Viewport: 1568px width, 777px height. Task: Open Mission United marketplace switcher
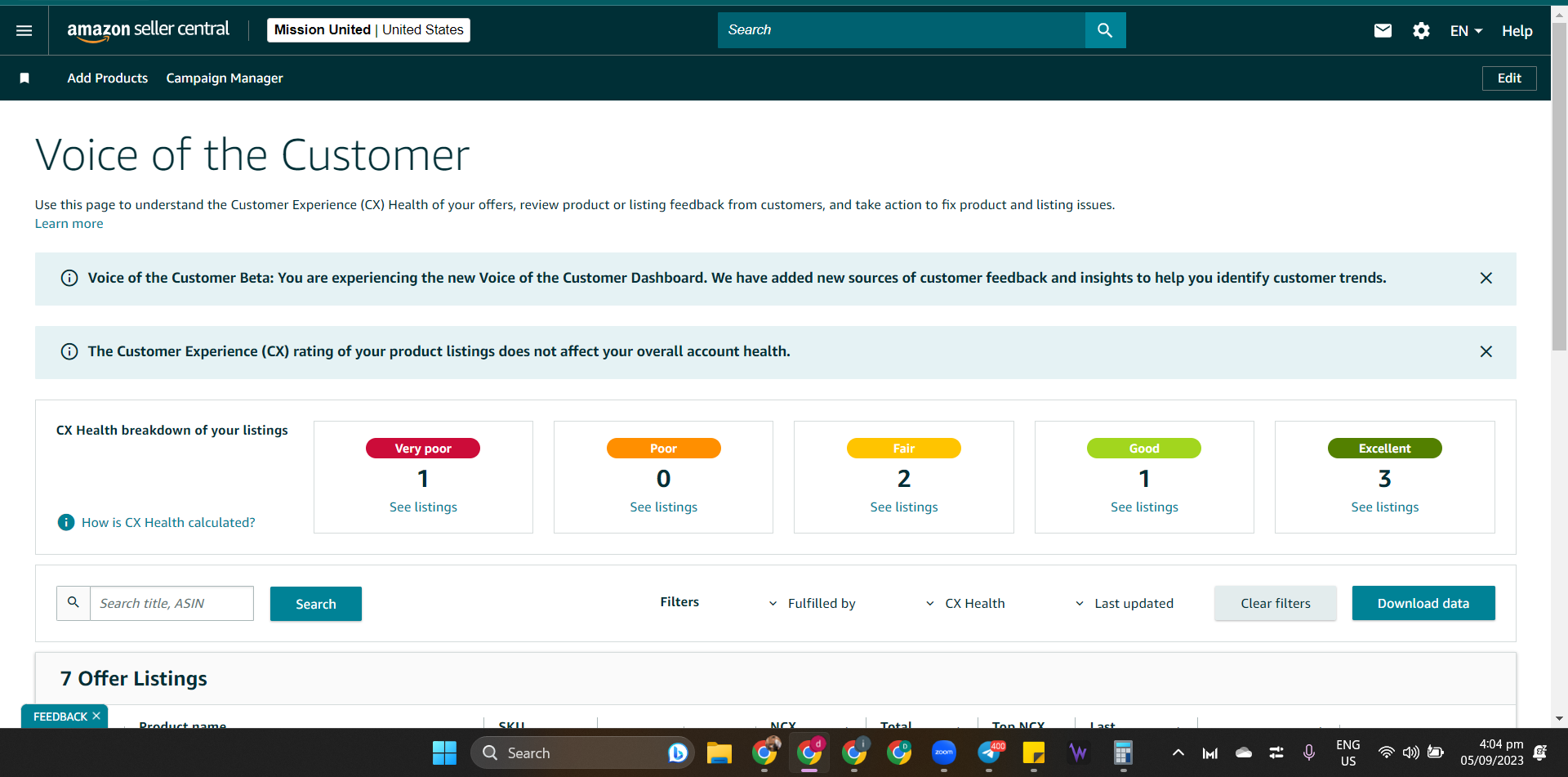tap(368, 30)
